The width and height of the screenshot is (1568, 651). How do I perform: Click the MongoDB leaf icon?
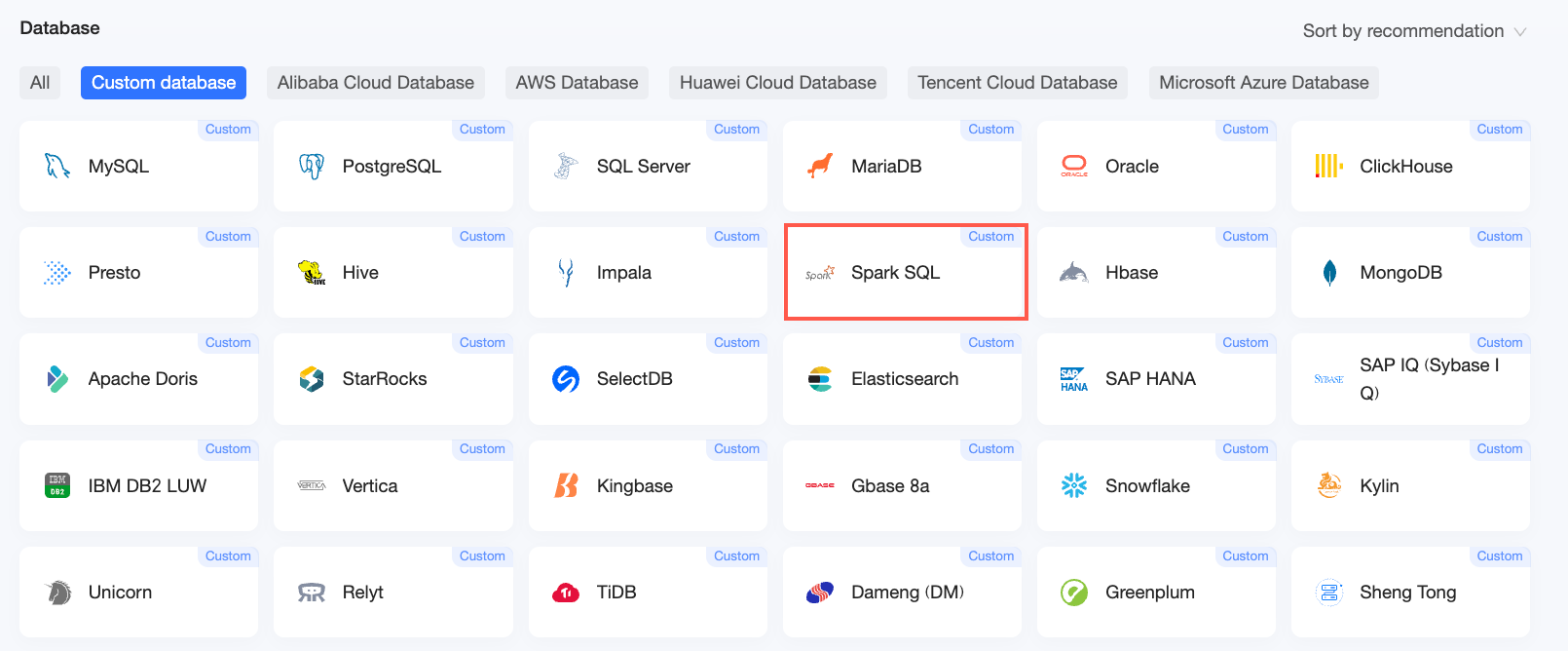[1329, 273]
